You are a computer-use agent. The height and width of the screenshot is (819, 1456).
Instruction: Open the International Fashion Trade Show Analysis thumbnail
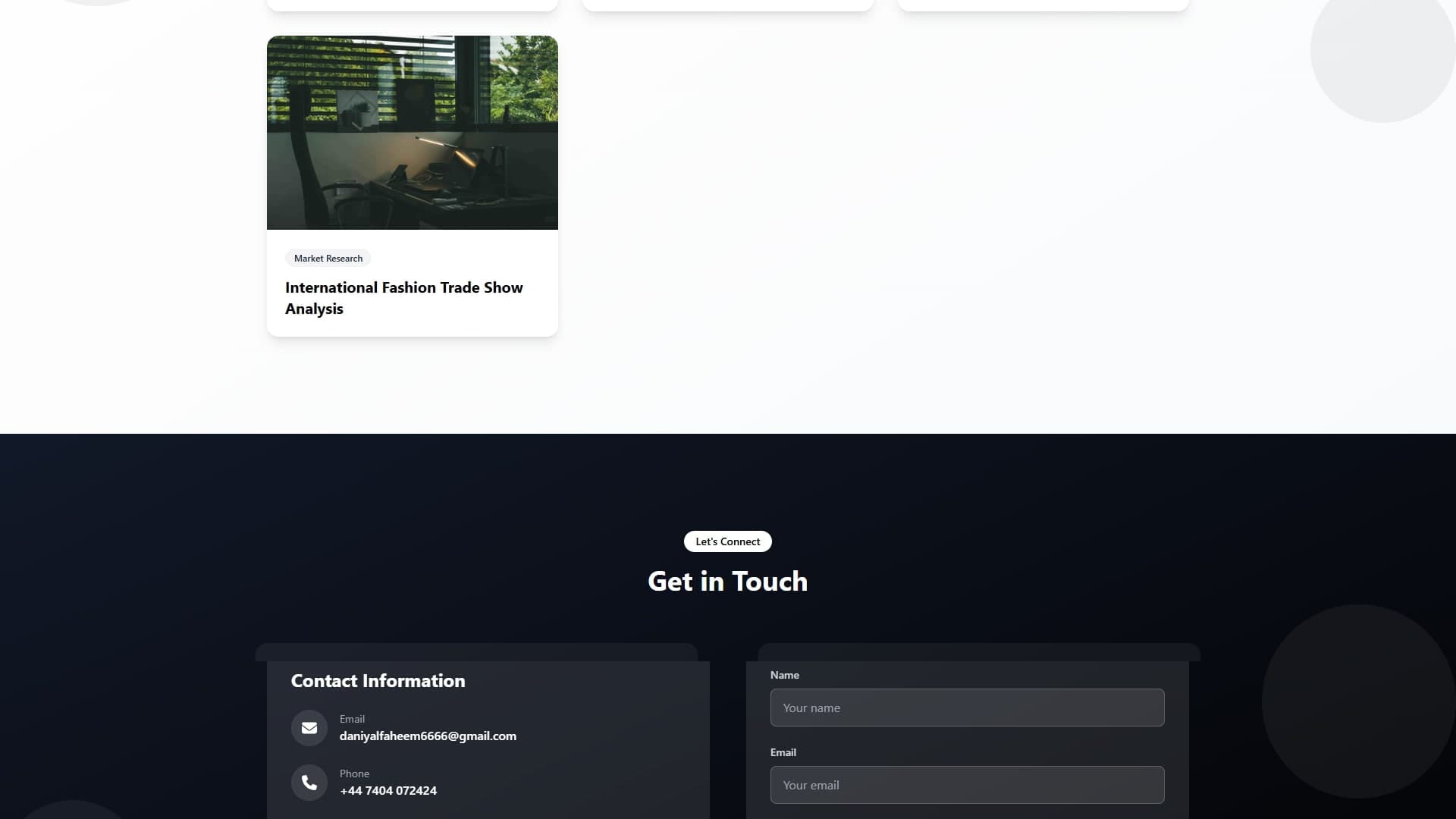click(413, 133)
